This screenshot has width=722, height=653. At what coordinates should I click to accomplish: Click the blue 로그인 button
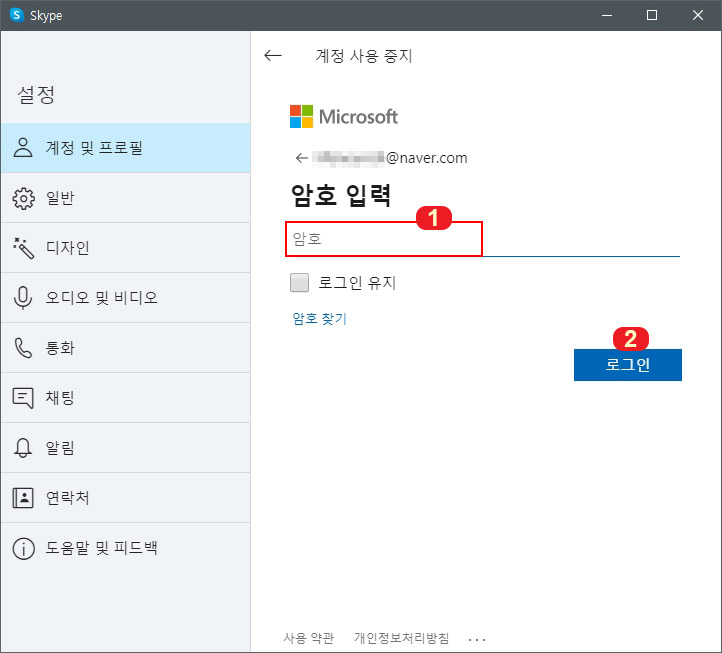pyautogui.click(x=628, y=365)
